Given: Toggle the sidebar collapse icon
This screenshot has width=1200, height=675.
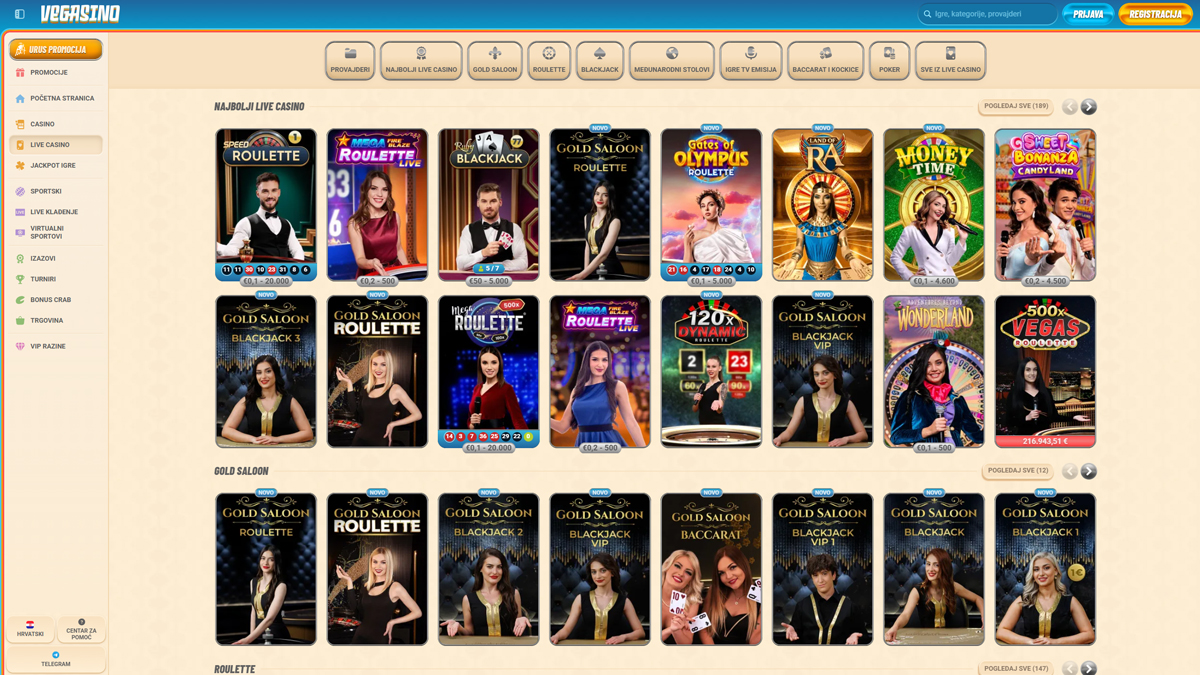Looking at the screenshot, I should pos(19,14).
